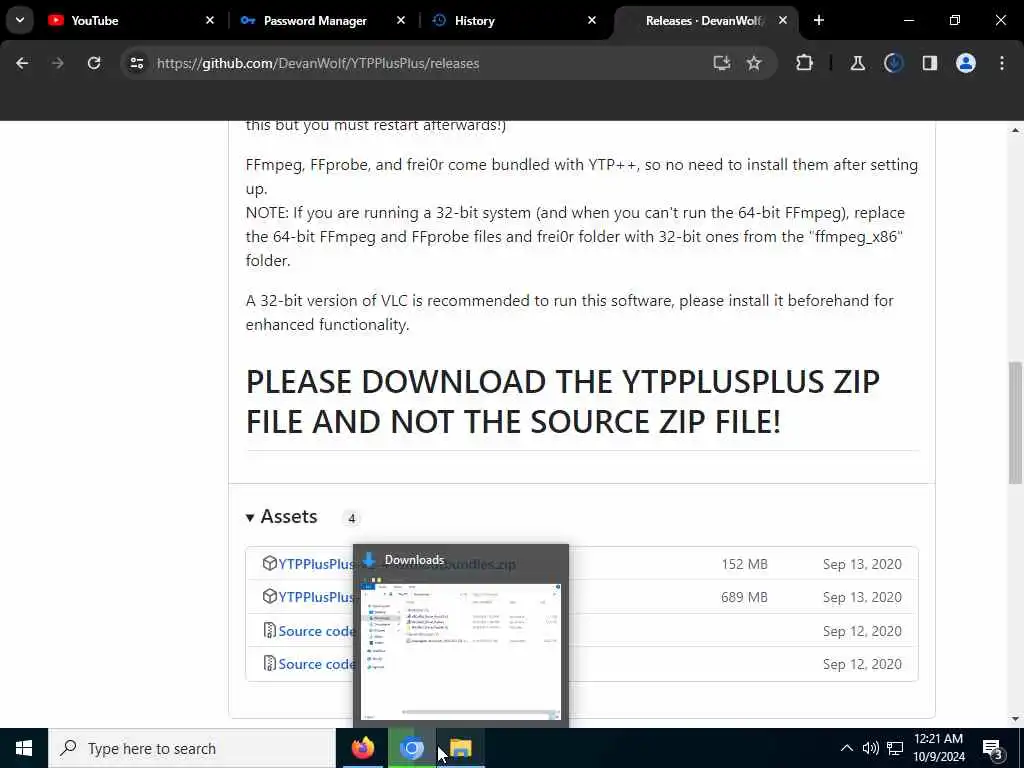Screen dimensions: 1024x768
Task: Toggle the browser side panel
Action: [929, 63]
